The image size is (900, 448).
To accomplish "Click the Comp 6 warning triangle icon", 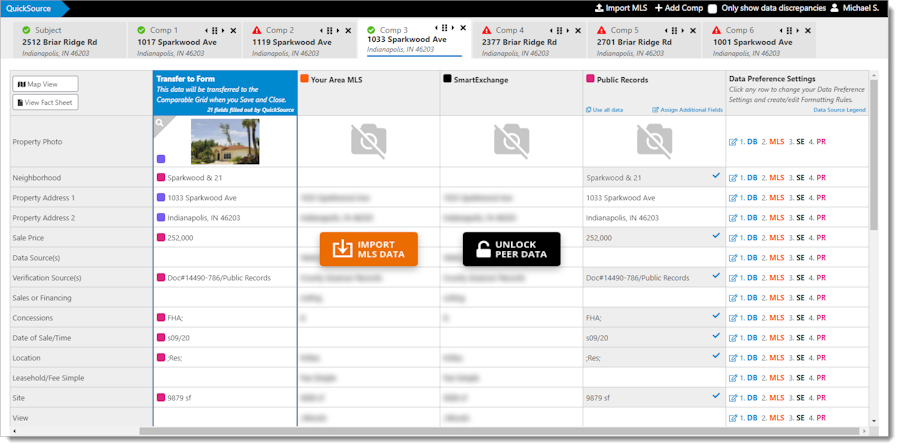I will (x=716, y=30).
